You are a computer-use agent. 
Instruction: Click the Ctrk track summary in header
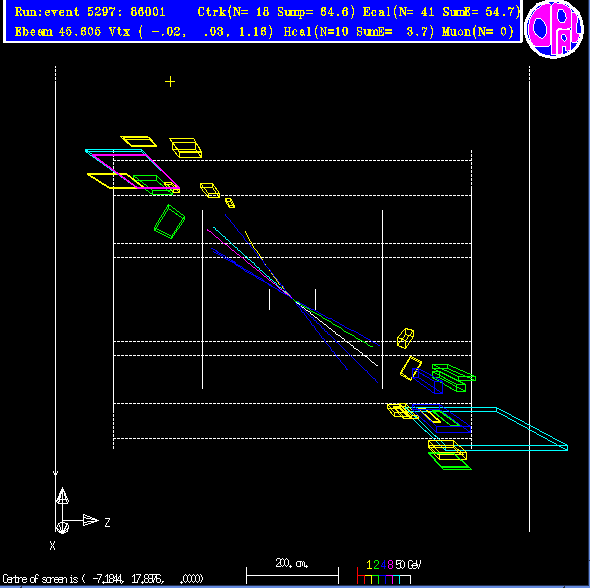(276, 12)
